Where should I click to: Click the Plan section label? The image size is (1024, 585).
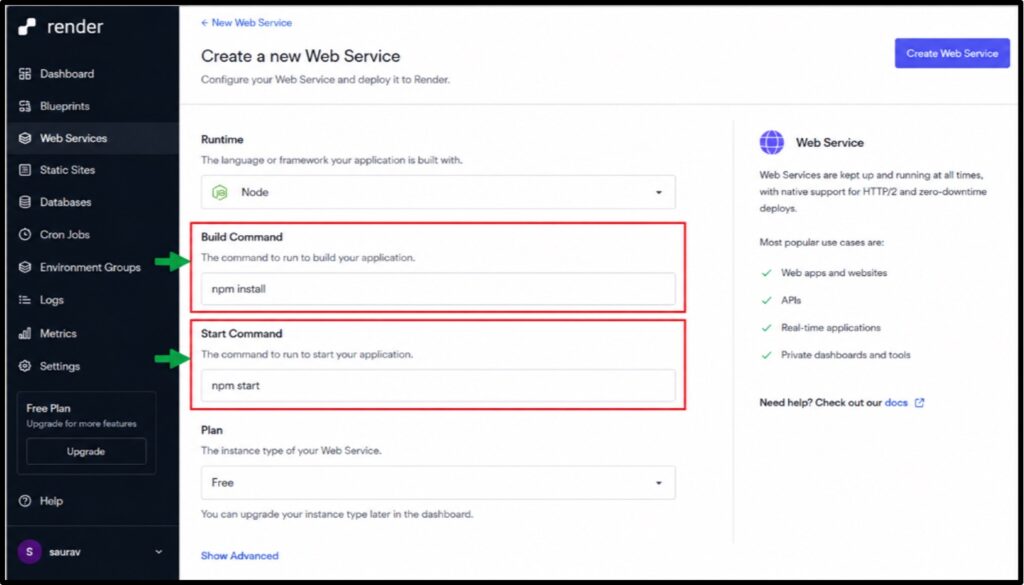pyautogui.click(x=212, y=430)
